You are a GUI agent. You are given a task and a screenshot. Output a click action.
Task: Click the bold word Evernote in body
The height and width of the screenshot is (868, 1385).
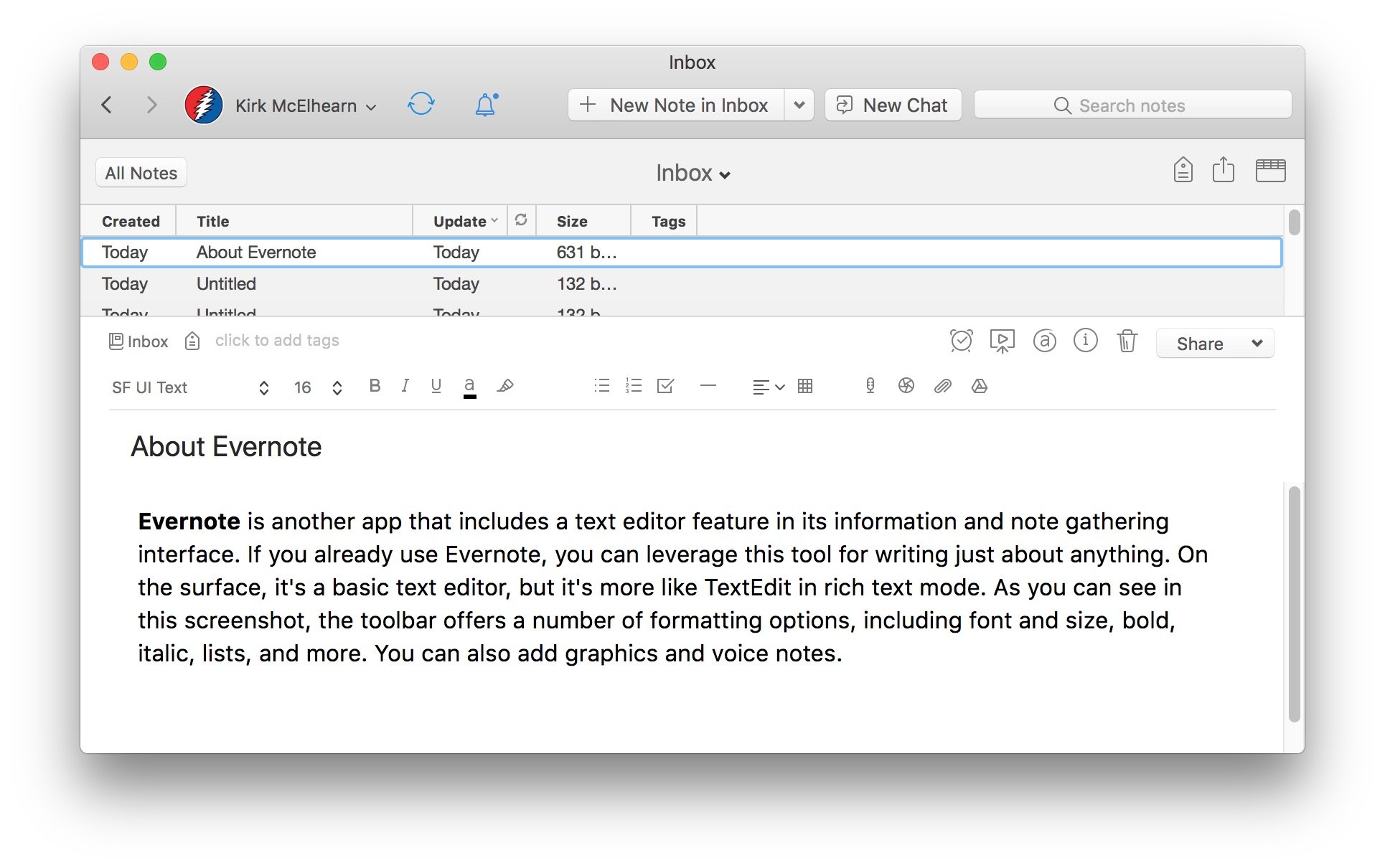(x=189, y=521)
